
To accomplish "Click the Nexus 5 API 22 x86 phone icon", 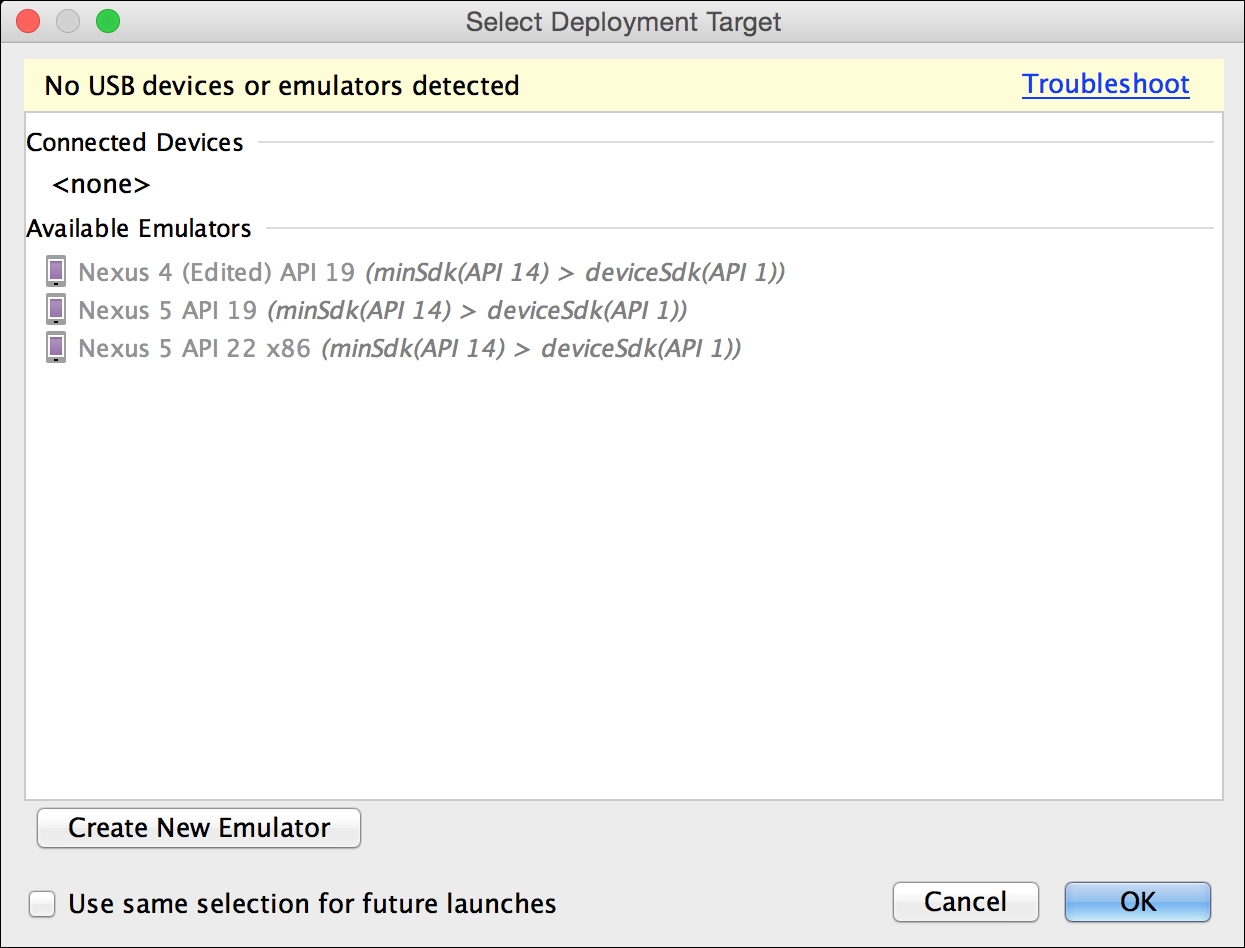I will [56, 348].
